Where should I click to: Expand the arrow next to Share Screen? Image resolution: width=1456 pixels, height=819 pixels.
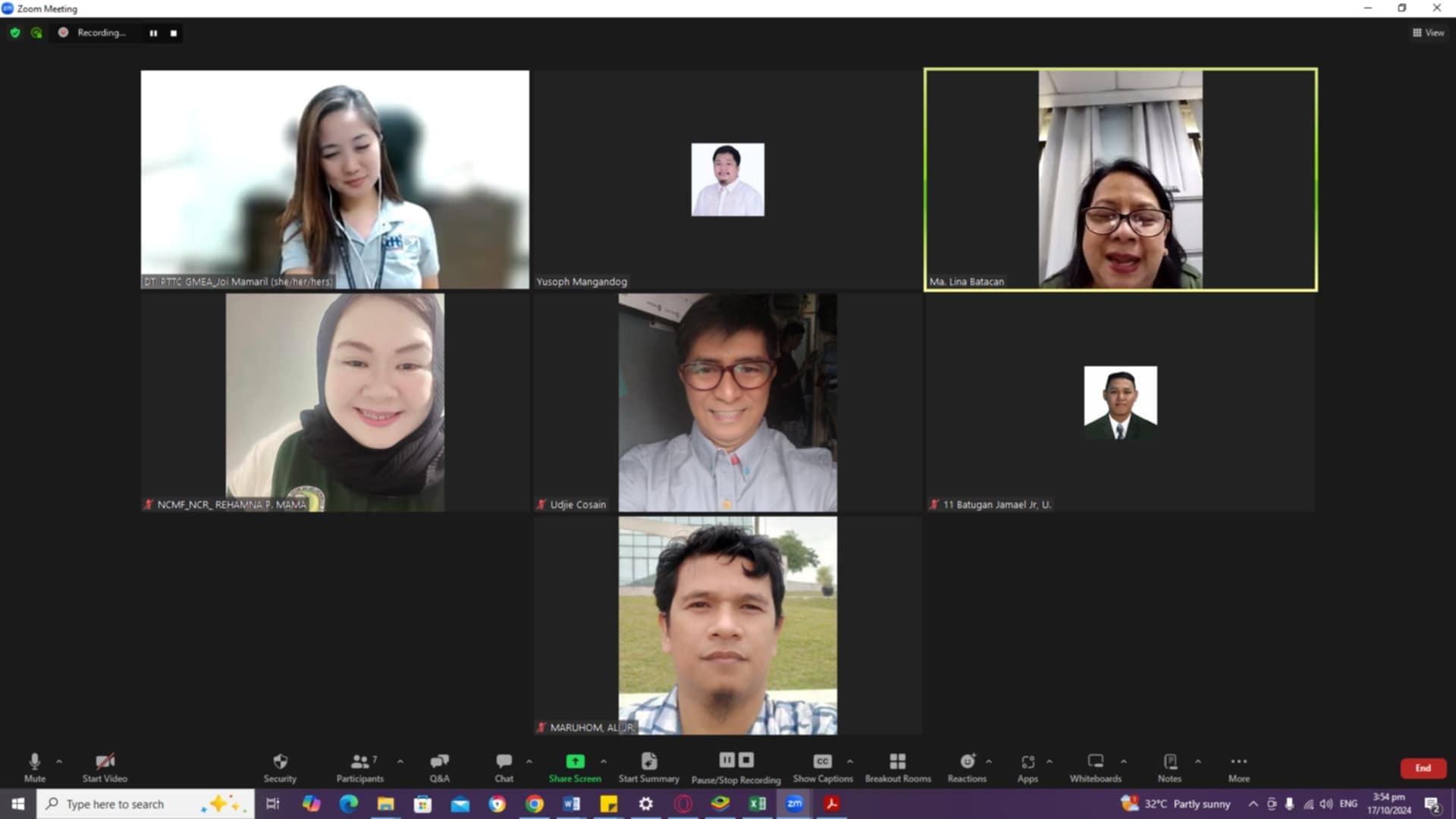tap(604, 761)
